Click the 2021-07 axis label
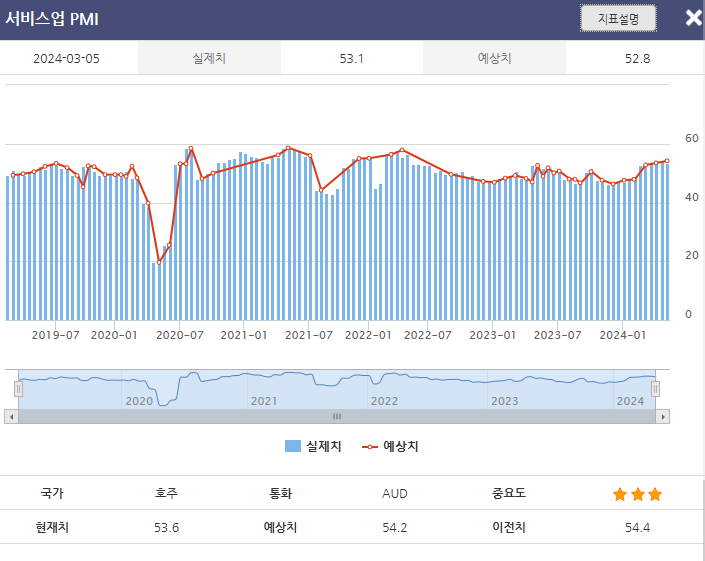 pyautogui.click(x=309, y=335)
